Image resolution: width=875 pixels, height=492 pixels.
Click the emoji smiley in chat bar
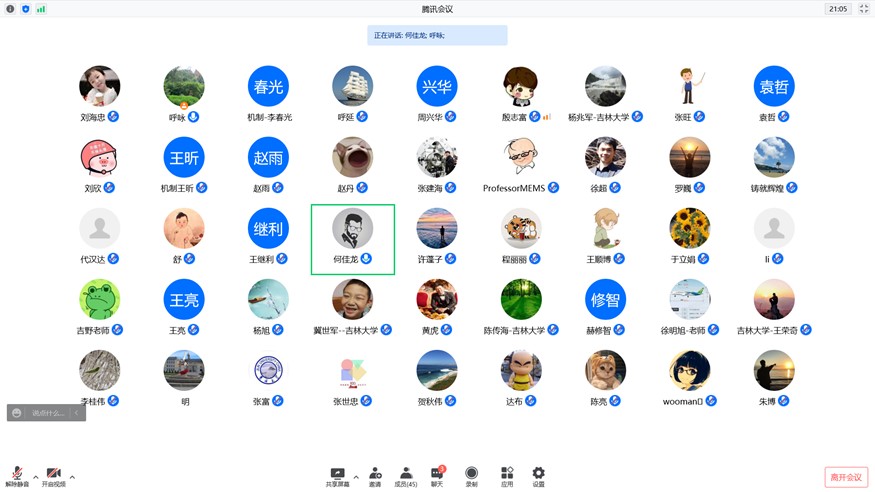17,413
